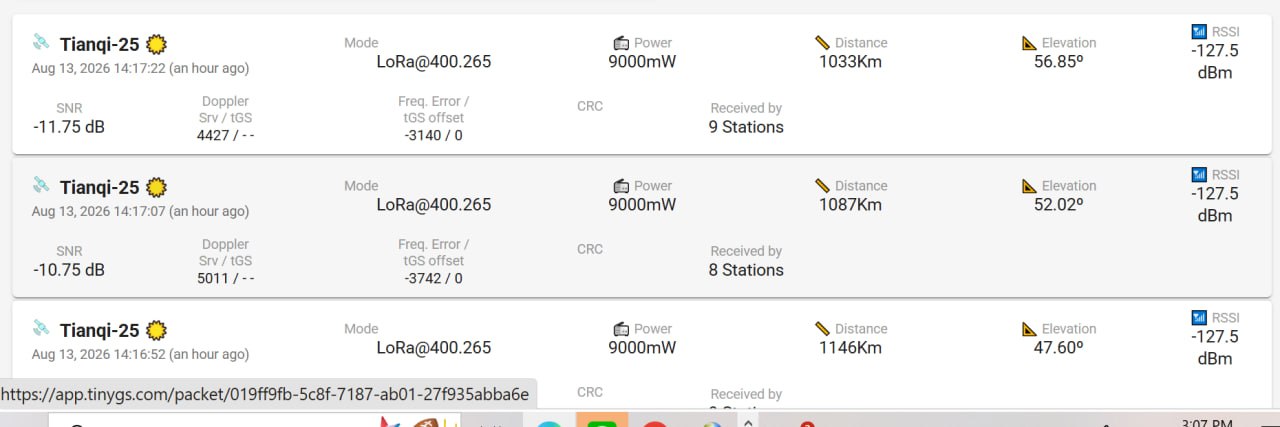Click frequency error value -3742 / 0
The width and height of the screenshot is (1280, 427).
tap(433, 279)
